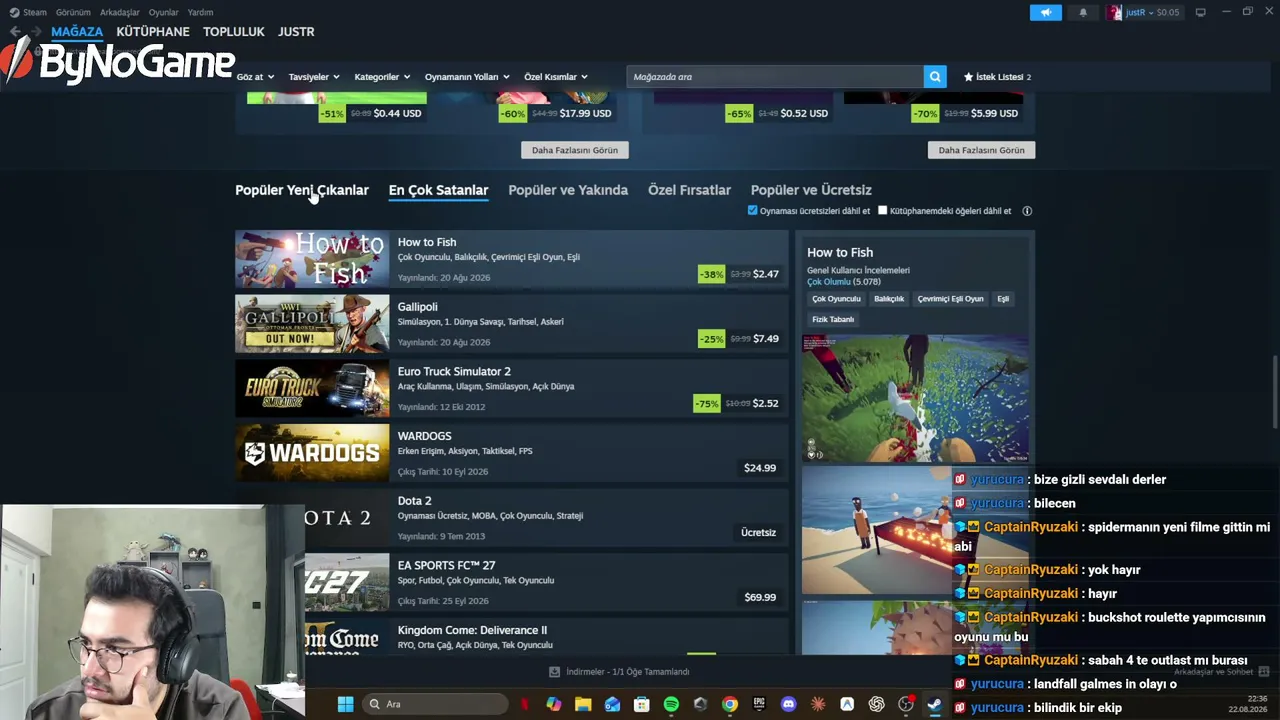Open Claude app from the taskbar
Viewport: 1280px width, 720px height.
[x=818, y=704]
